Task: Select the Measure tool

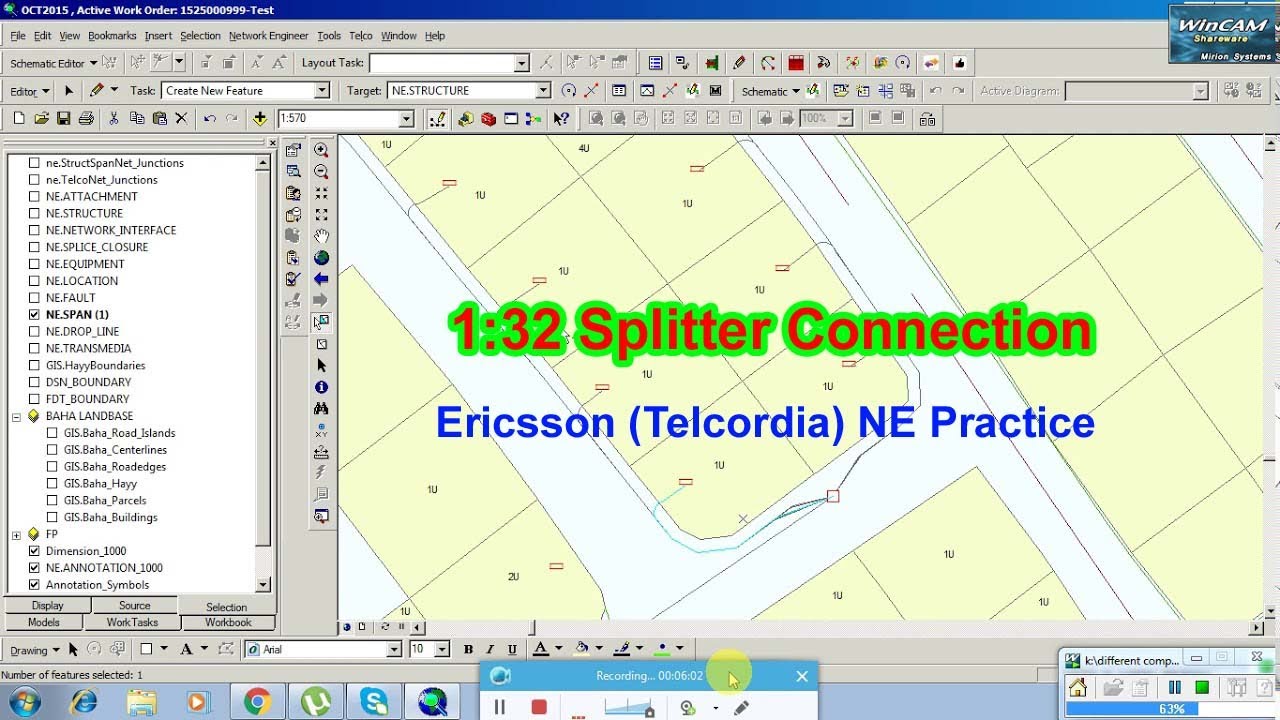Action: click(x=321, y=452)
